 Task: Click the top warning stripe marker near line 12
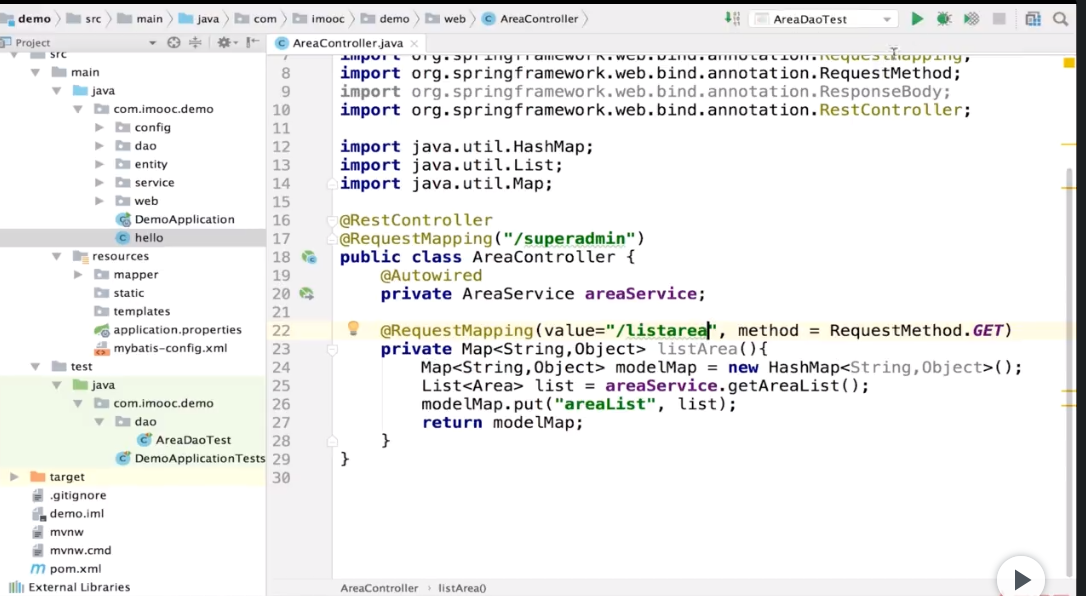1069,145
